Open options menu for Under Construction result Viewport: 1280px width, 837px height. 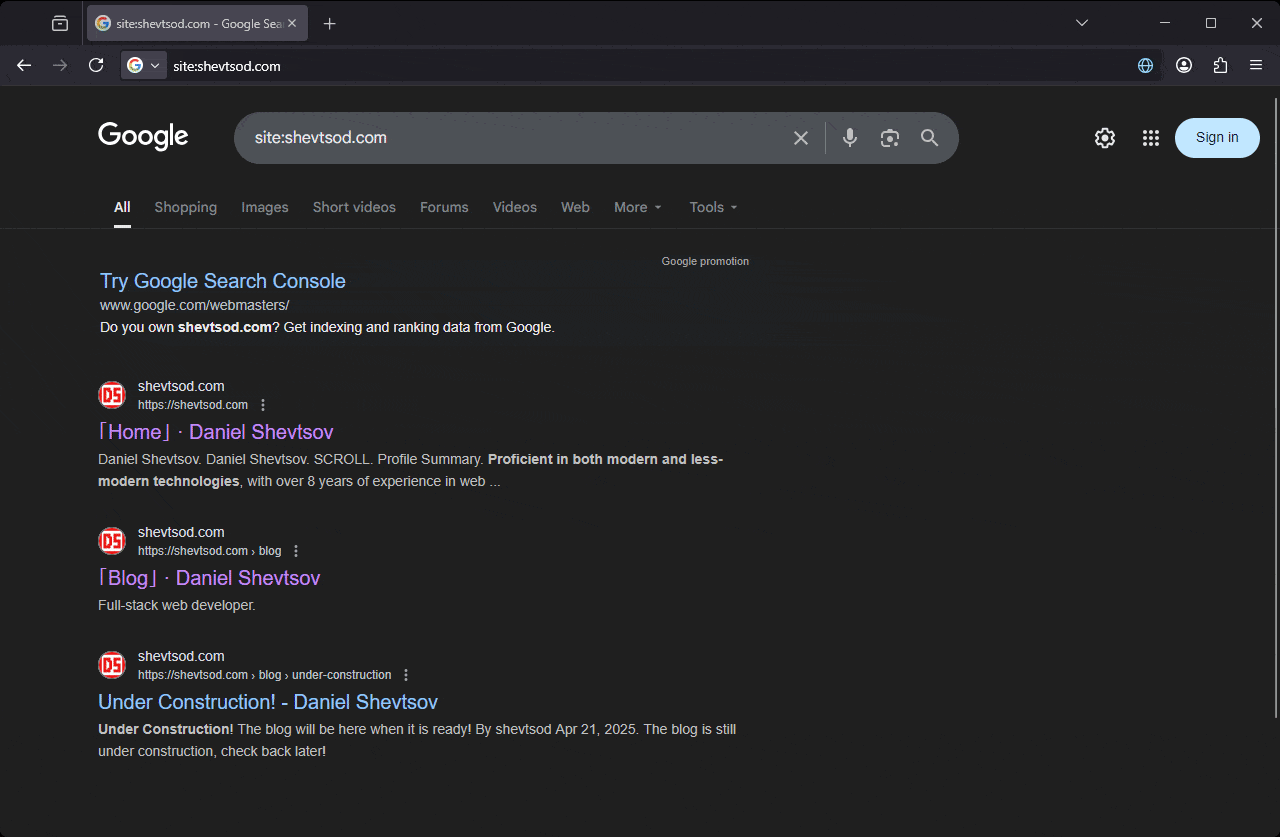pyautogui.click(x=406, y=675)
